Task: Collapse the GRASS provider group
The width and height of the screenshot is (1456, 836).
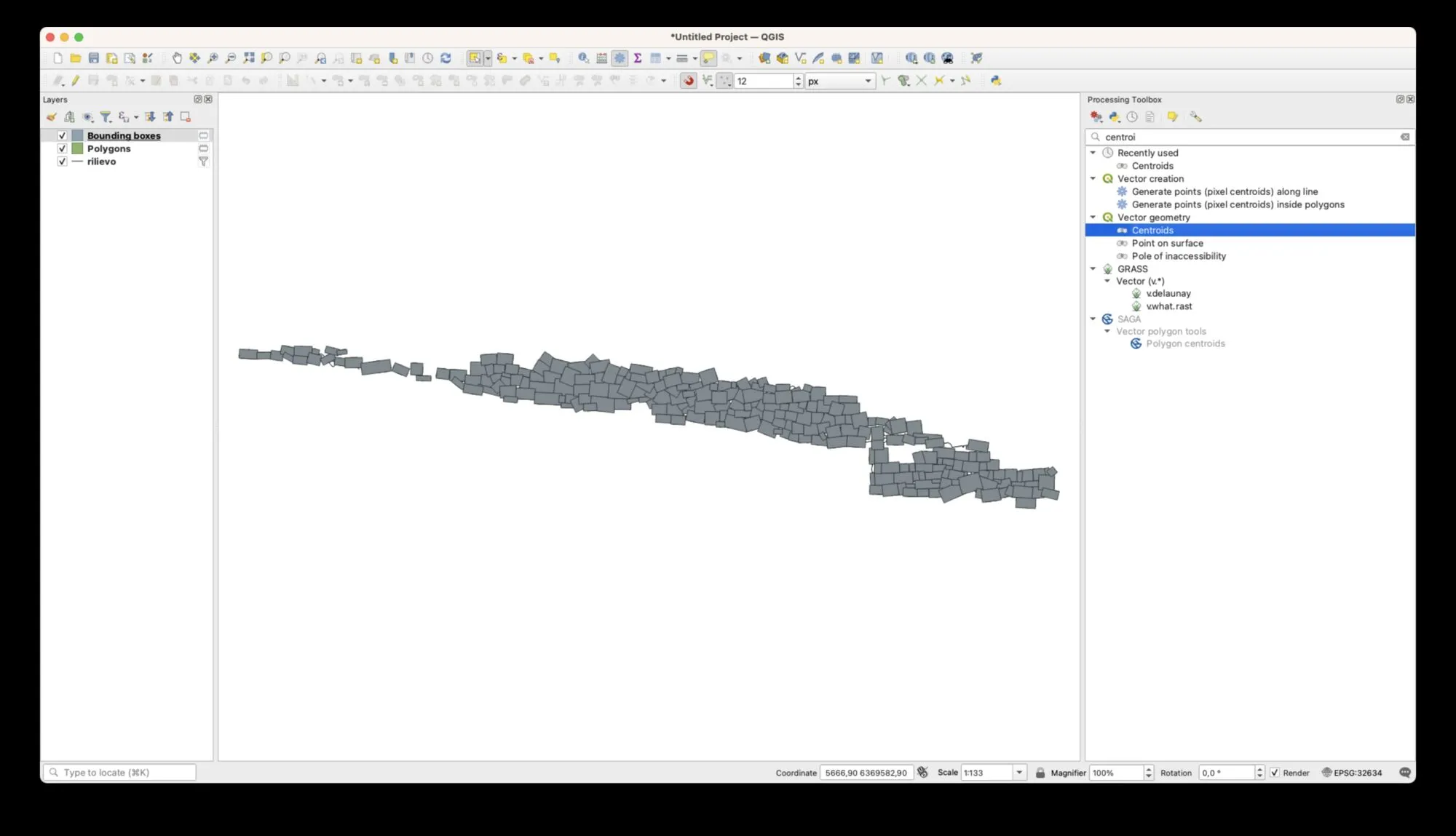Action: (x=1093, y=268)
